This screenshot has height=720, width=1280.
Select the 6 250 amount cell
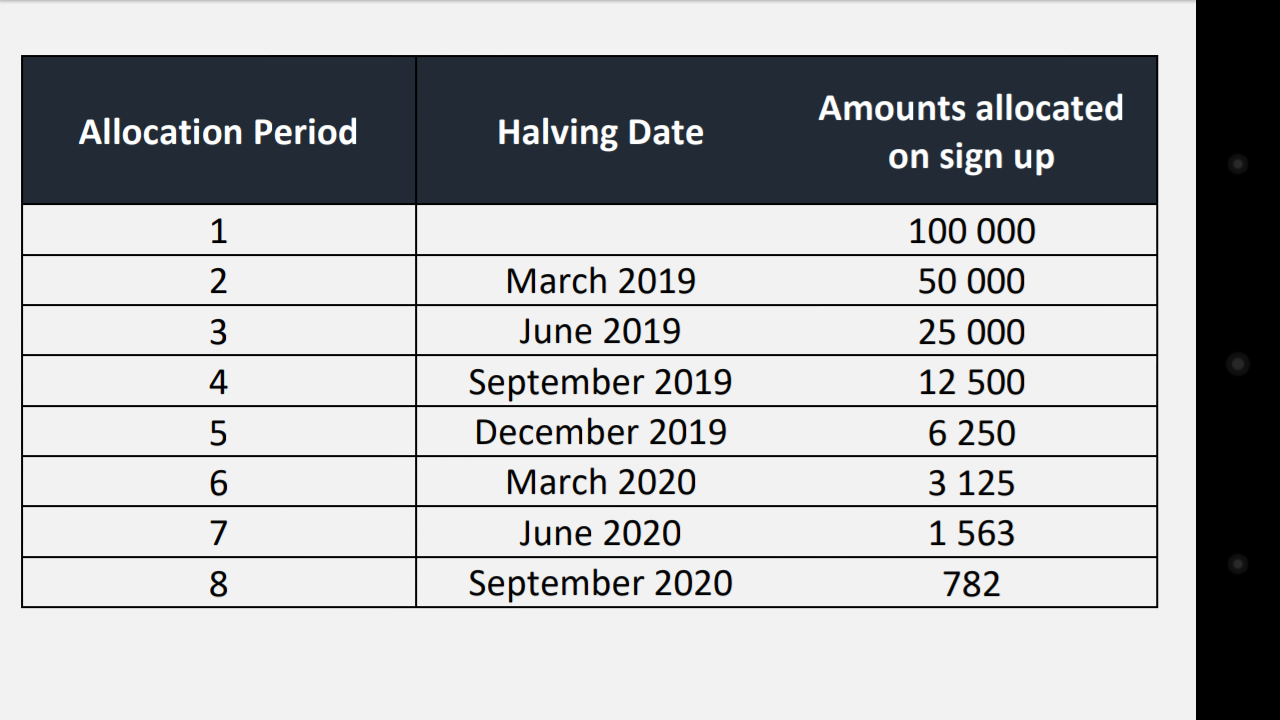[971, 433]
